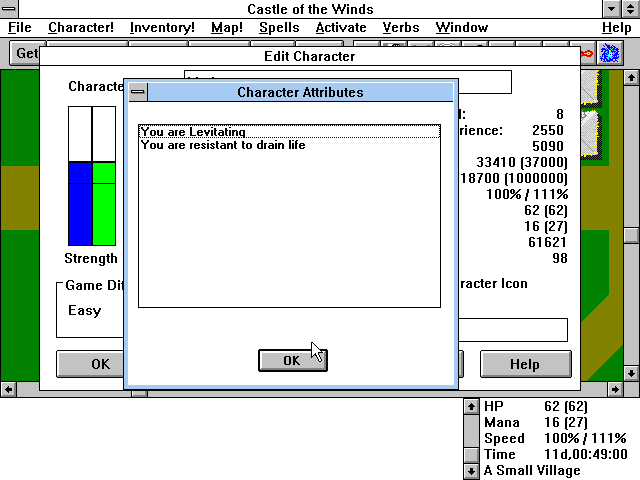Click the Strength blue attribute bar
This screenshot has height=480, width=640.
pos(80,204)
